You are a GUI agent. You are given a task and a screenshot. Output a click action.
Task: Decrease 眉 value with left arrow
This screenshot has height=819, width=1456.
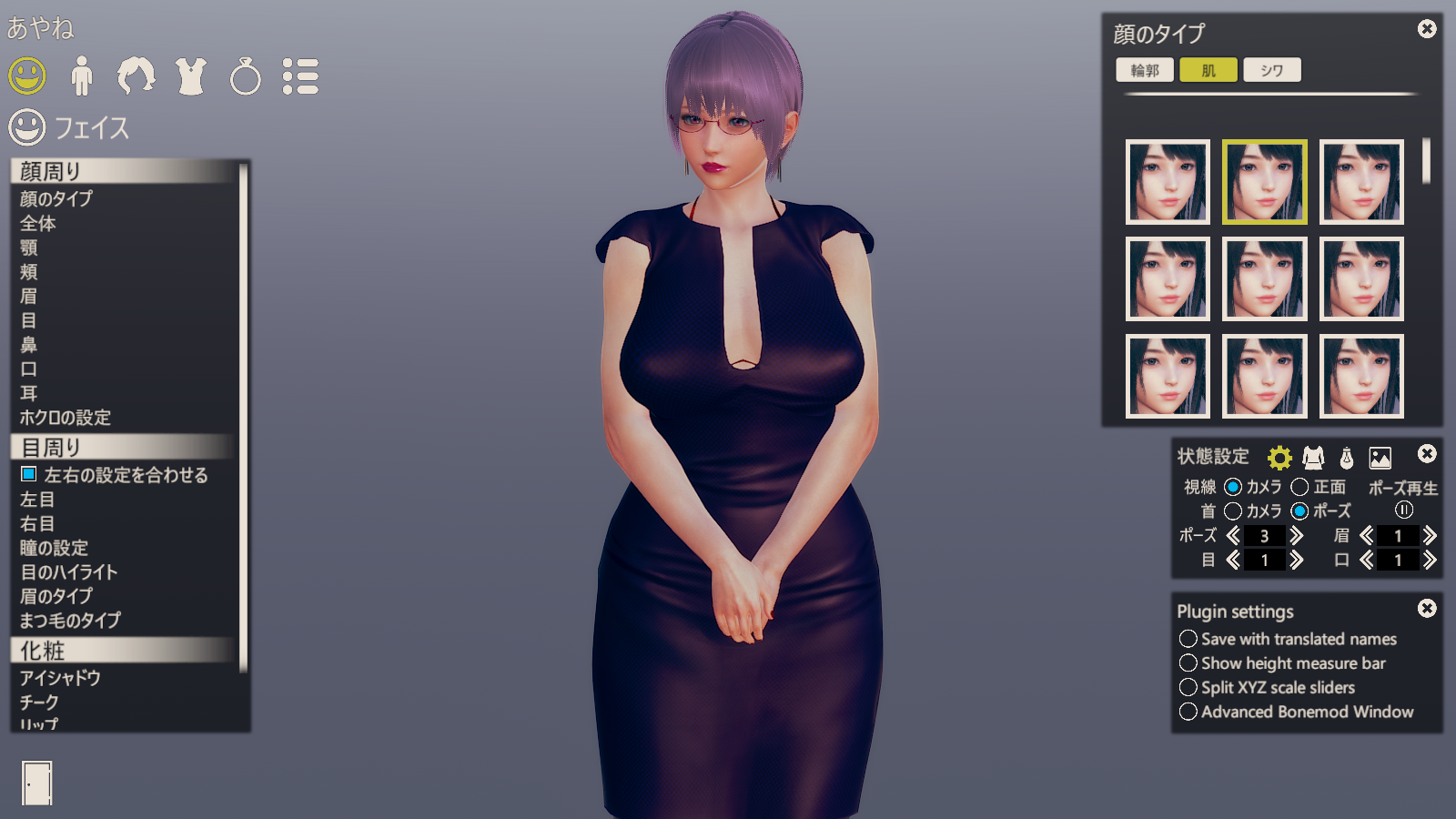pos(1367,536)
